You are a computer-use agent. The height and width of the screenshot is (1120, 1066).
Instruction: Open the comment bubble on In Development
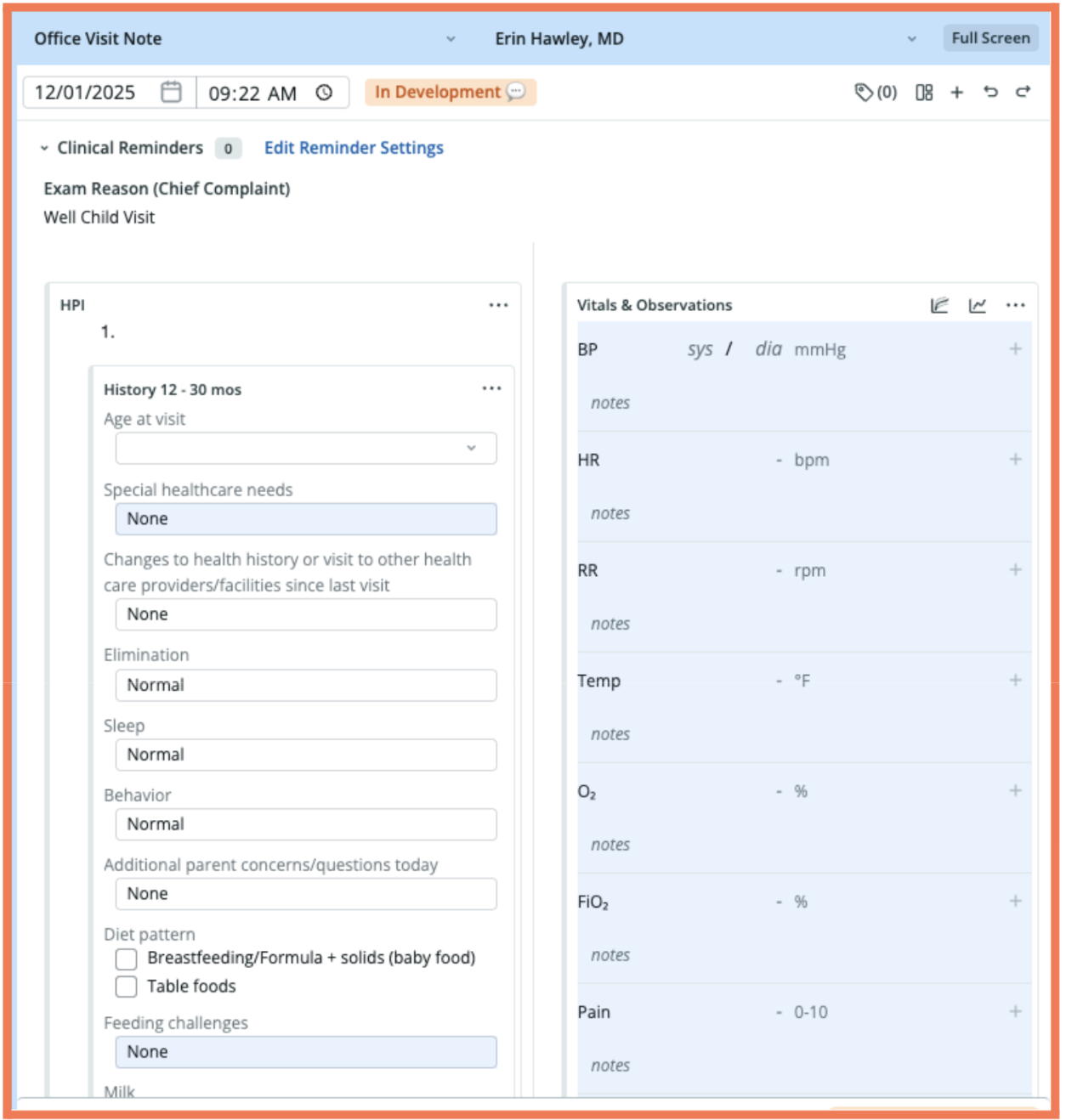click(515, 92)
